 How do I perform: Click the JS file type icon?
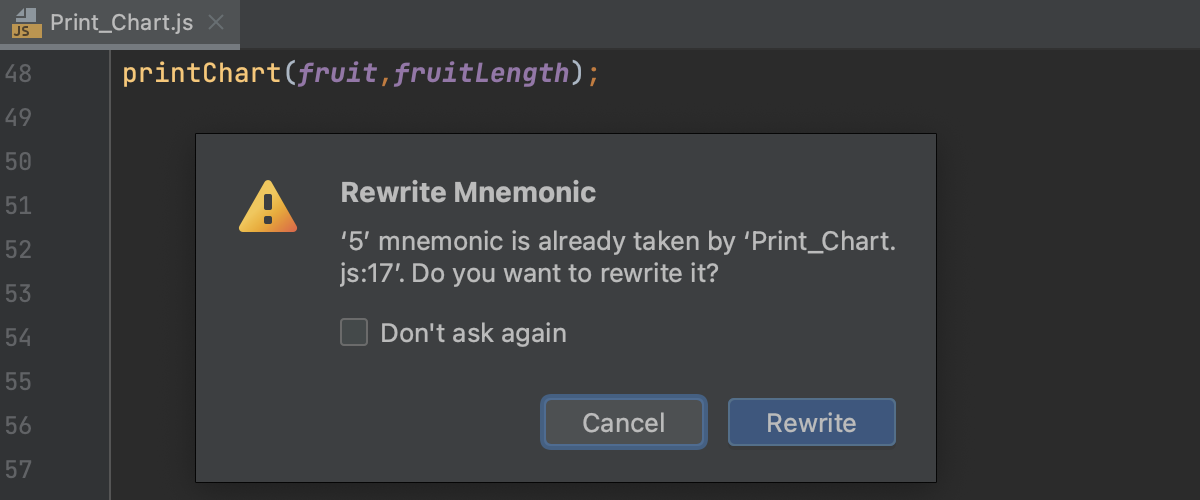26,23
